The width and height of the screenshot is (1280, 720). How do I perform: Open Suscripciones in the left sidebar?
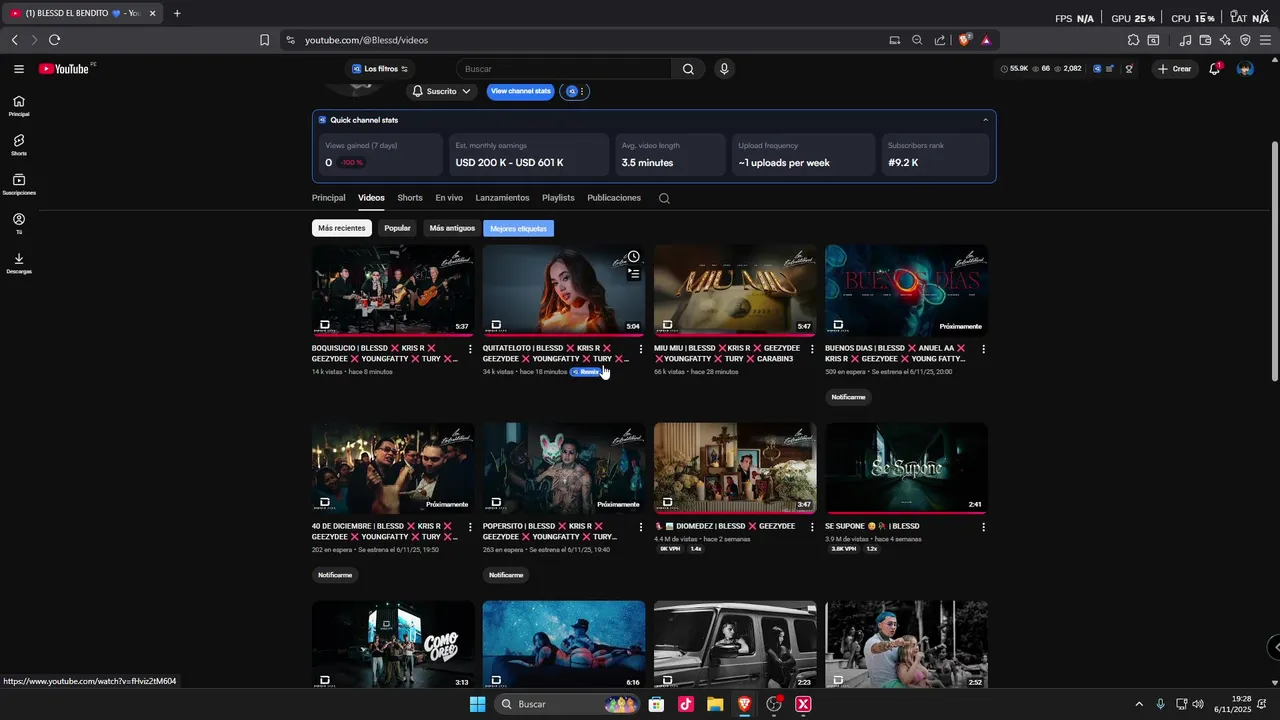[x=19, y=184]
